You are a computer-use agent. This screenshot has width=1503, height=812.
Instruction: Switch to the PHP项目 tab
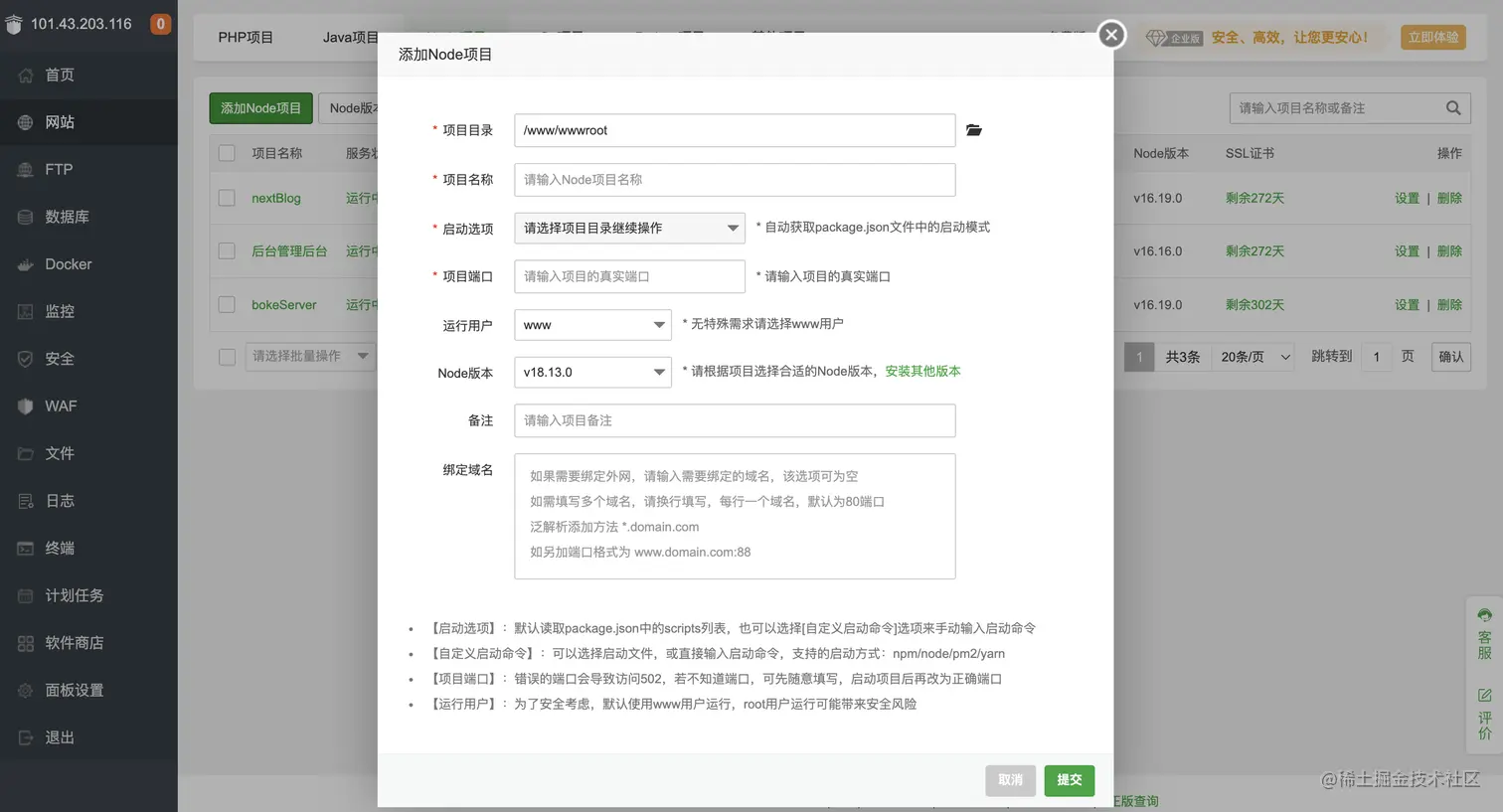246,38
